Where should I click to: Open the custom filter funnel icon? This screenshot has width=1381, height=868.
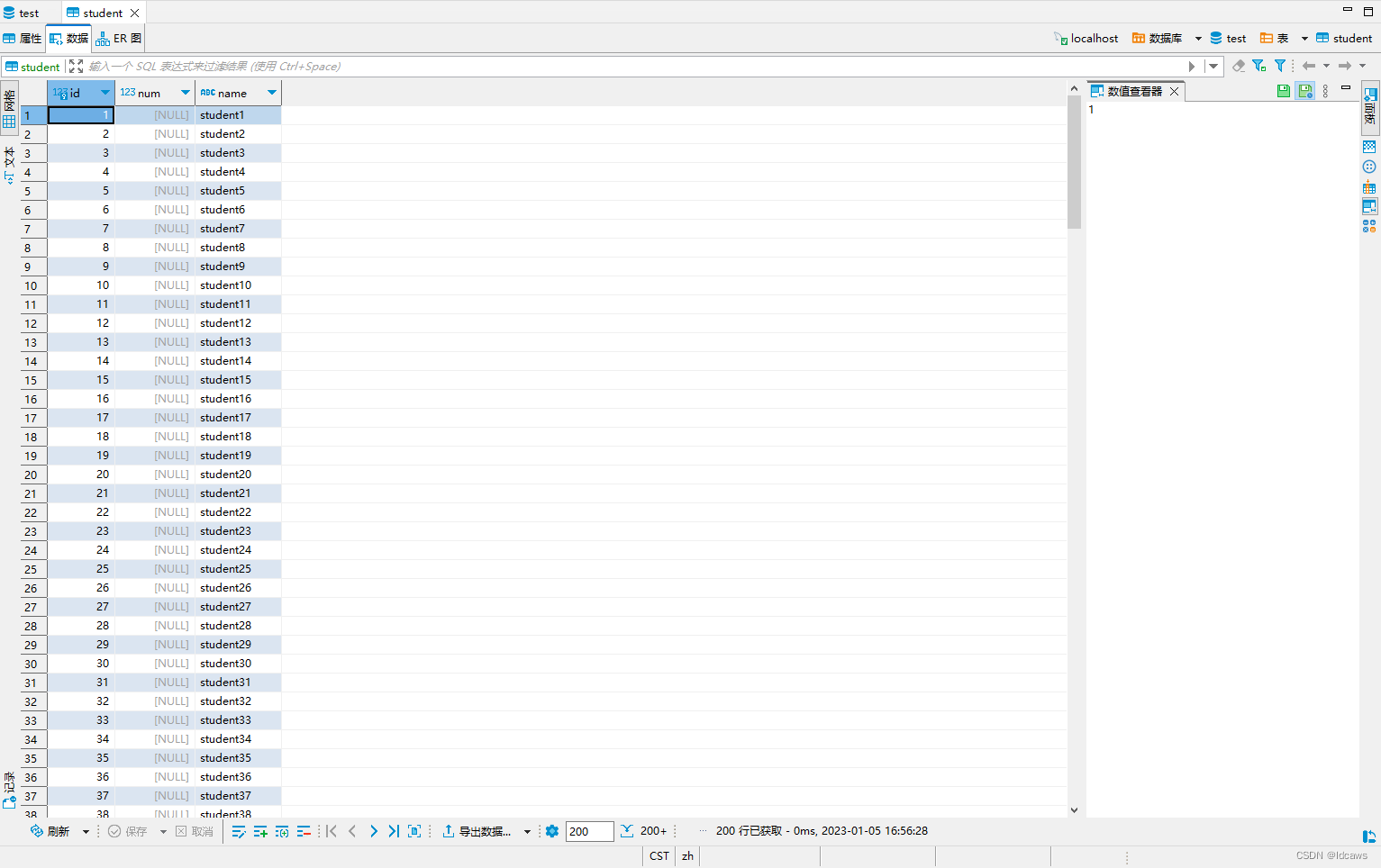click(x=1280, y=66)
